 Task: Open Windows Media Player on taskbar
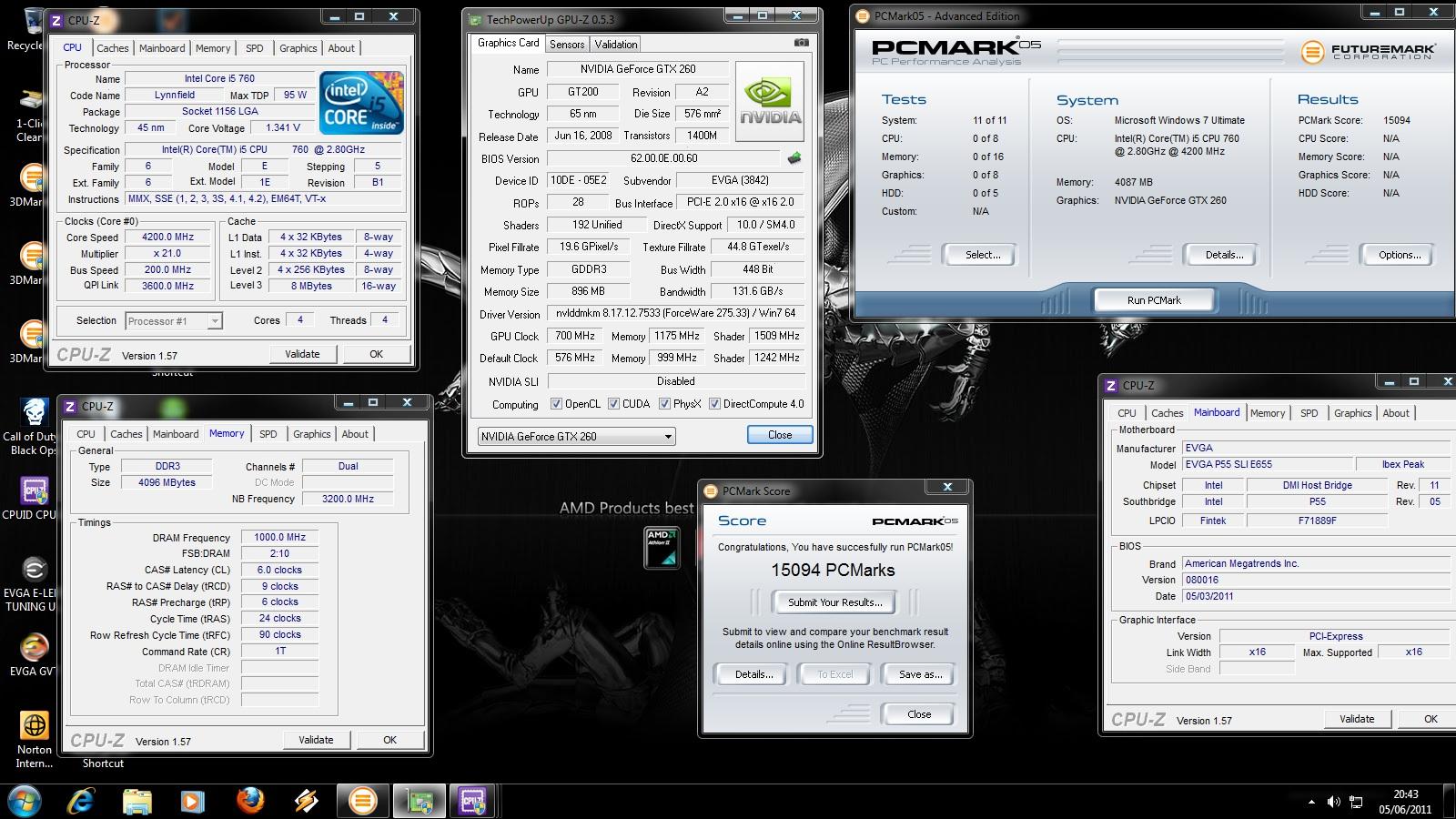tap(192, 801)
